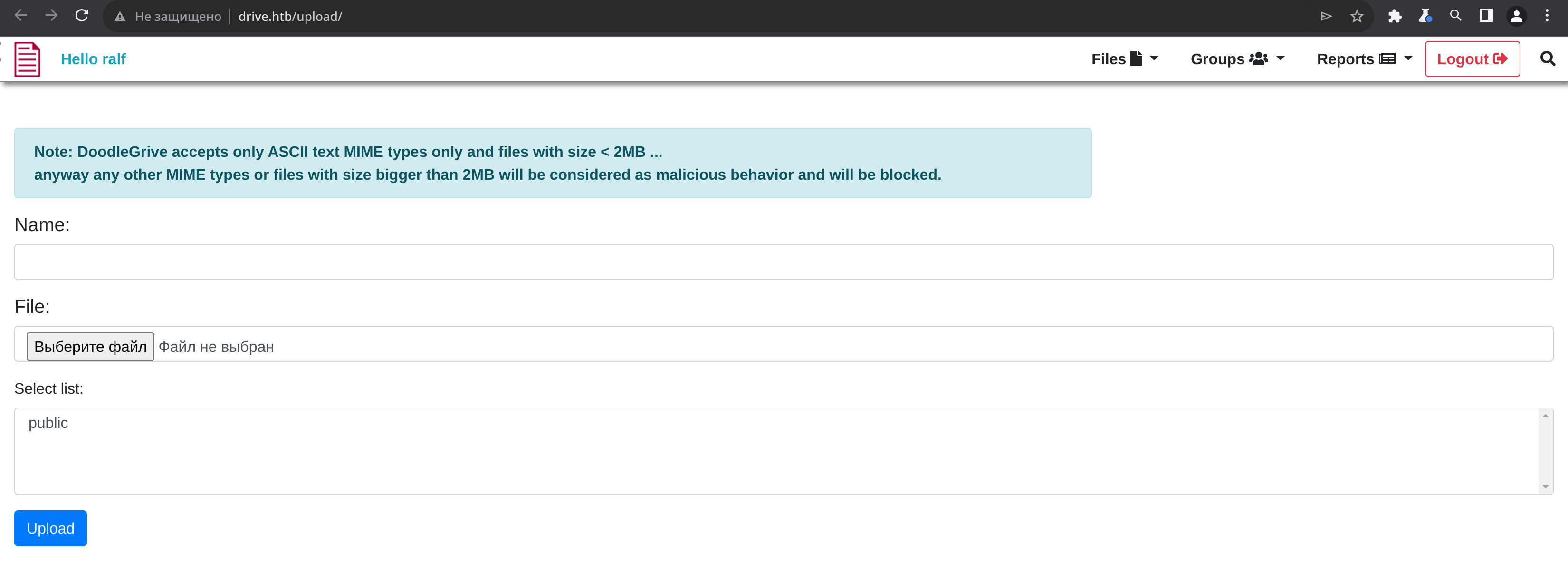This screenshot has width=1568, height=563.
Task: Select the public option in the list
Action: [x=48, y=423]
